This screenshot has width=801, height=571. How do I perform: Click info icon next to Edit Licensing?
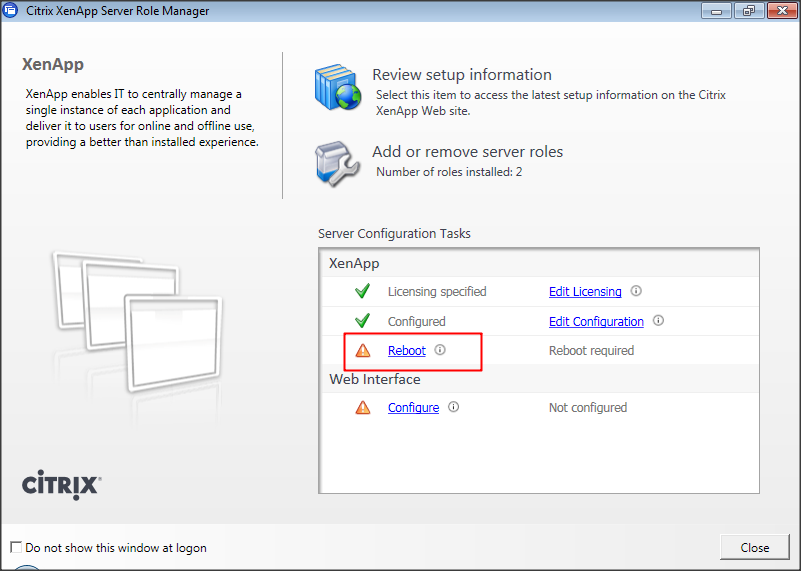[x=636, y=292]
